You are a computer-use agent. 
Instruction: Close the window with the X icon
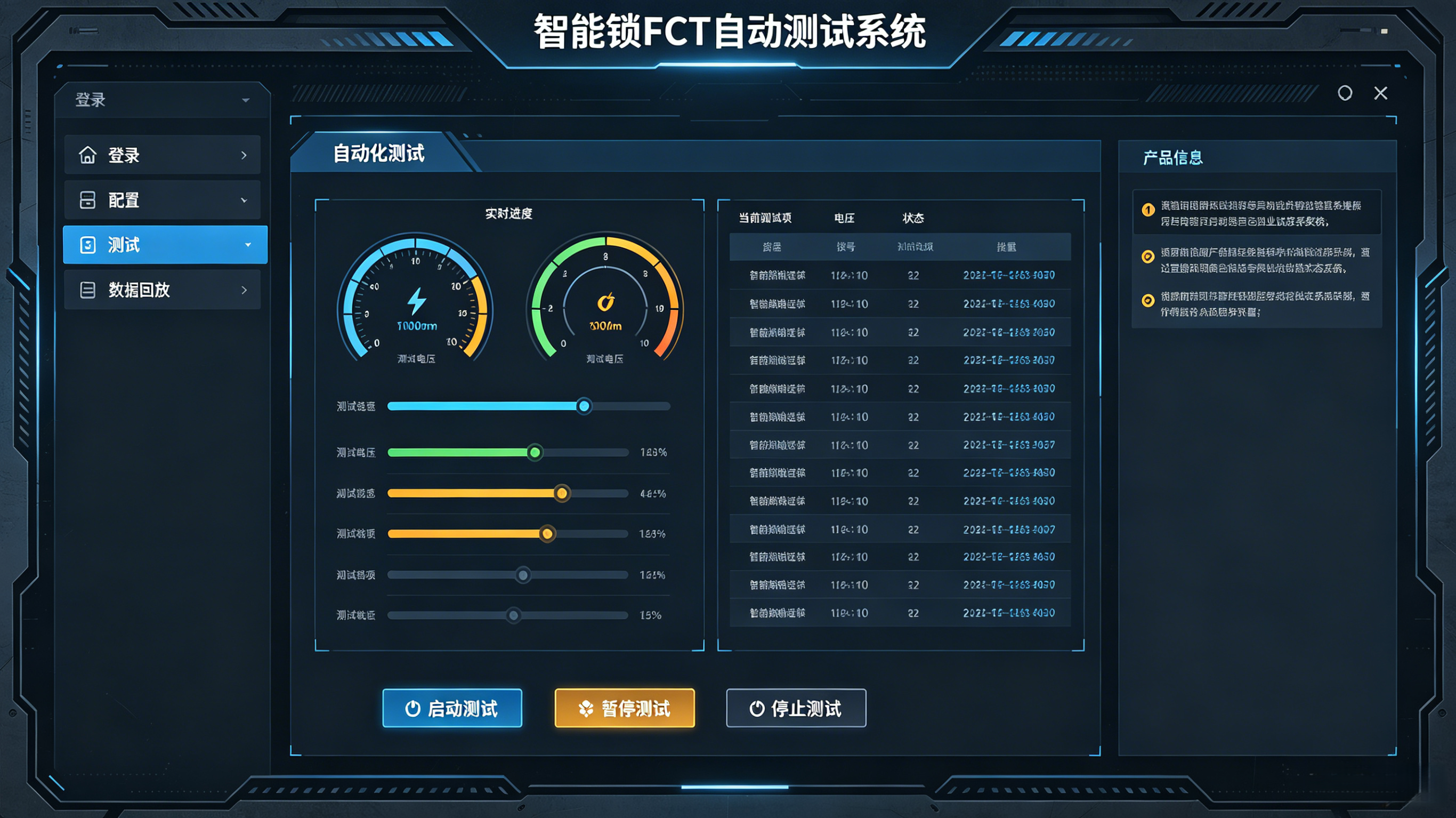click(x=1381, y=93)
